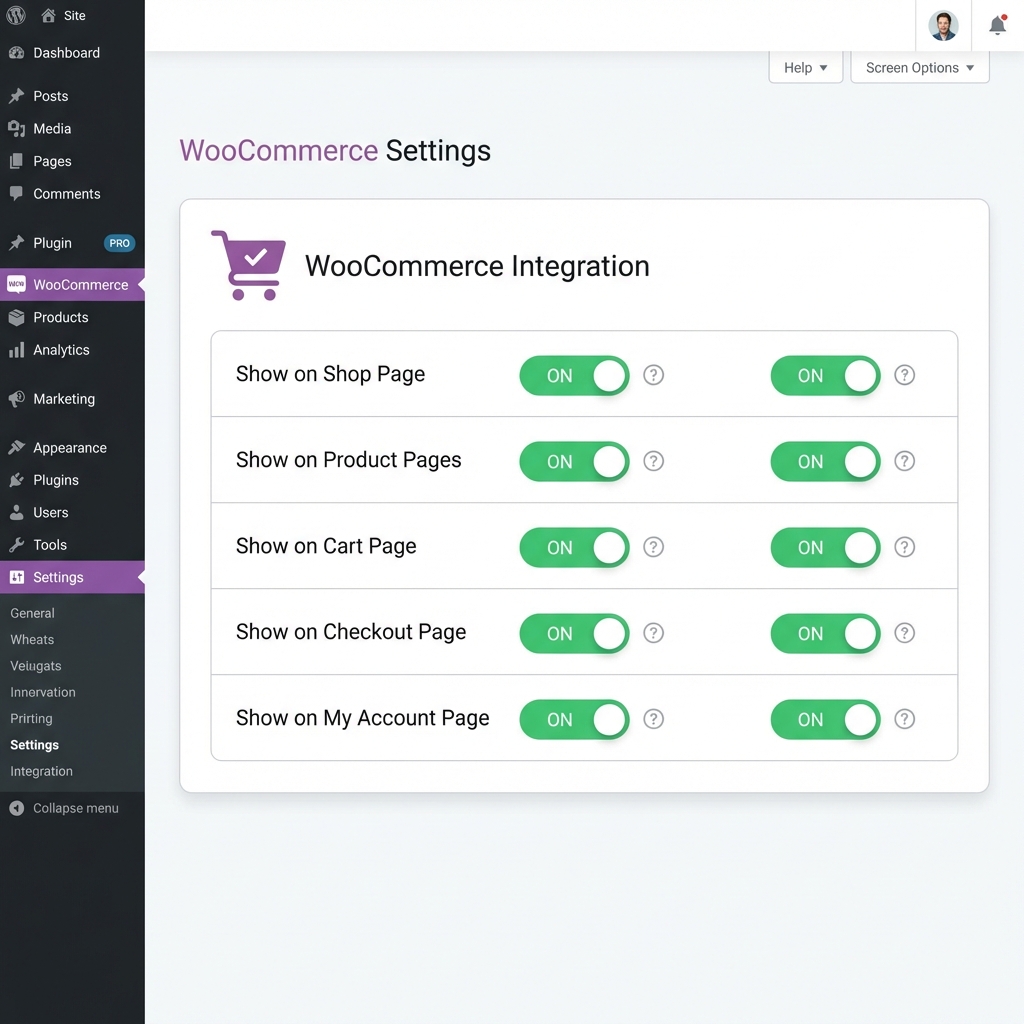Screen dimensions: 1024x1024
Task: Click the Woo logo icon in sidebar
Action: pyautogui.click(x=16, y=284)
